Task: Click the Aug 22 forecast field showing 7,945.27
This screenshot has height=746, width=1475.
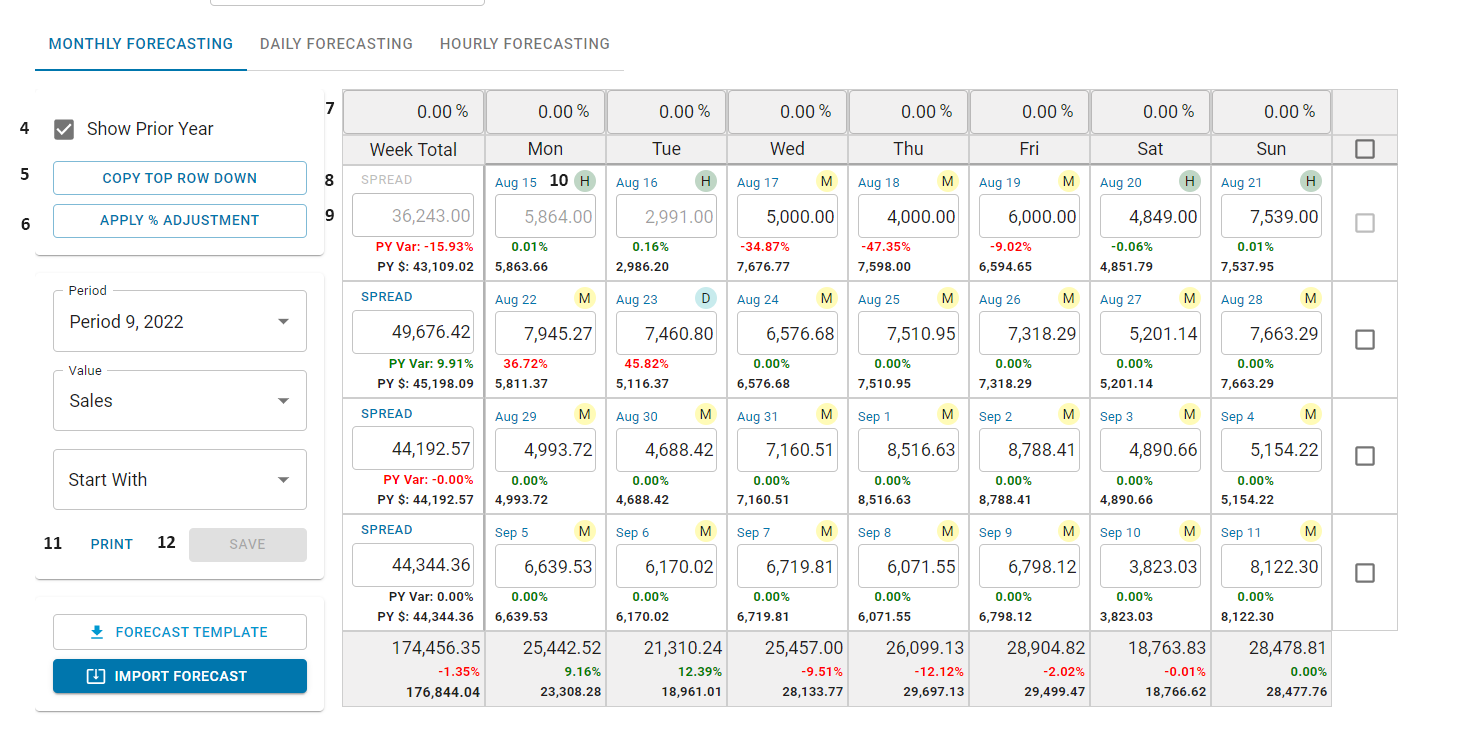Action: click(545, 333)
